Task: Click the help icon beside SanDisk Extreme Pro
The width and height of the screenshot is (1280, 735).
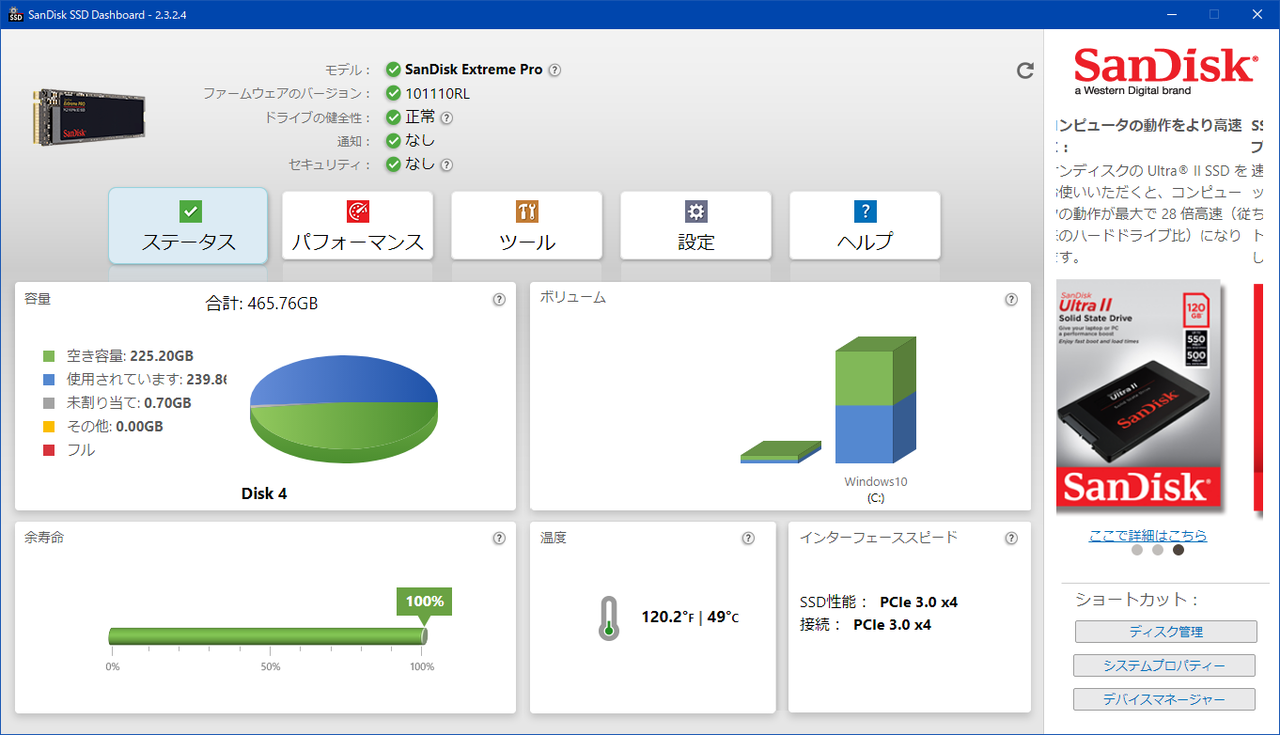Action: [x=555, y=70]
